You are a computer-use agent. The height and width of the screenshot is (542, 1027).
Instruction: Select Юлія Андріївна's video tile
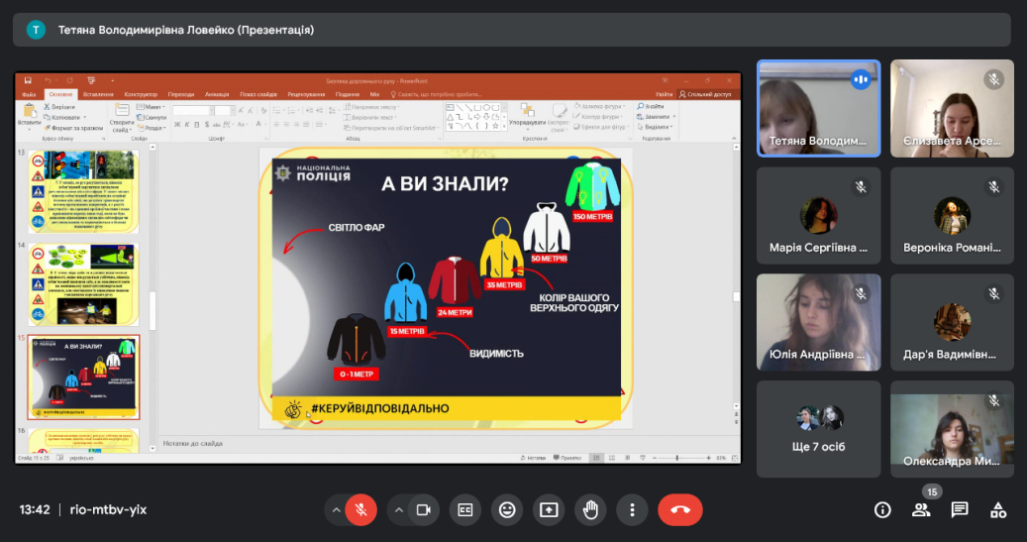pyautogui.click(x=818, y=322)
